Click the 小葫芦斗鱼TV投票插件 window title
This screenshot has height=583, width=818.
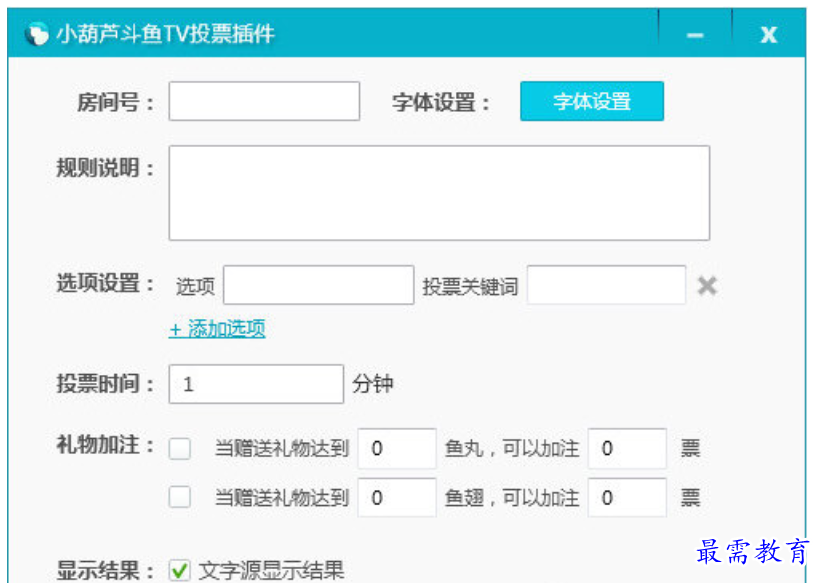[x=165, y=34]
